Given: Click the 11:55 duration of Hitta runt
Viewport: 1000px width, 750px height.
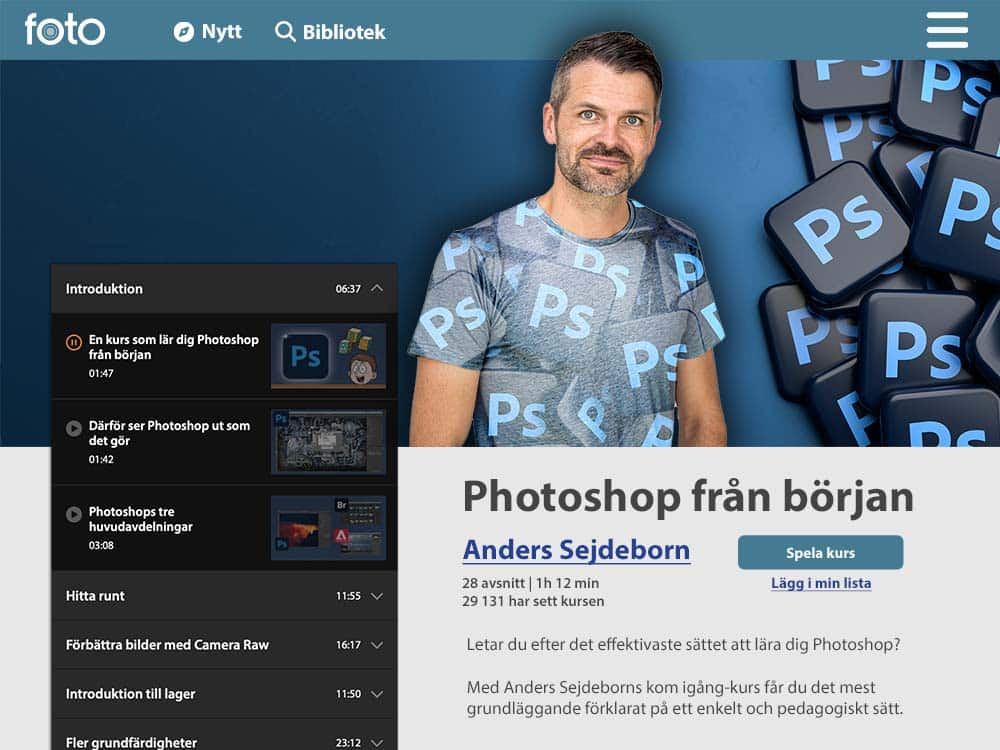Looking at the screenshot, I should tap(348, 596).
